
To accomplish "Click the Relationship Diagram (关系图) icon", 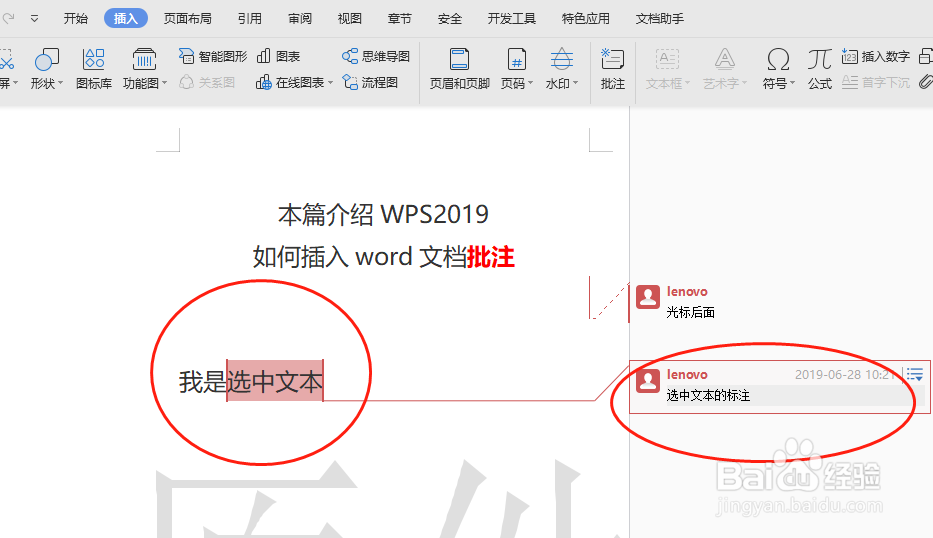I will (x=187, y=82).
